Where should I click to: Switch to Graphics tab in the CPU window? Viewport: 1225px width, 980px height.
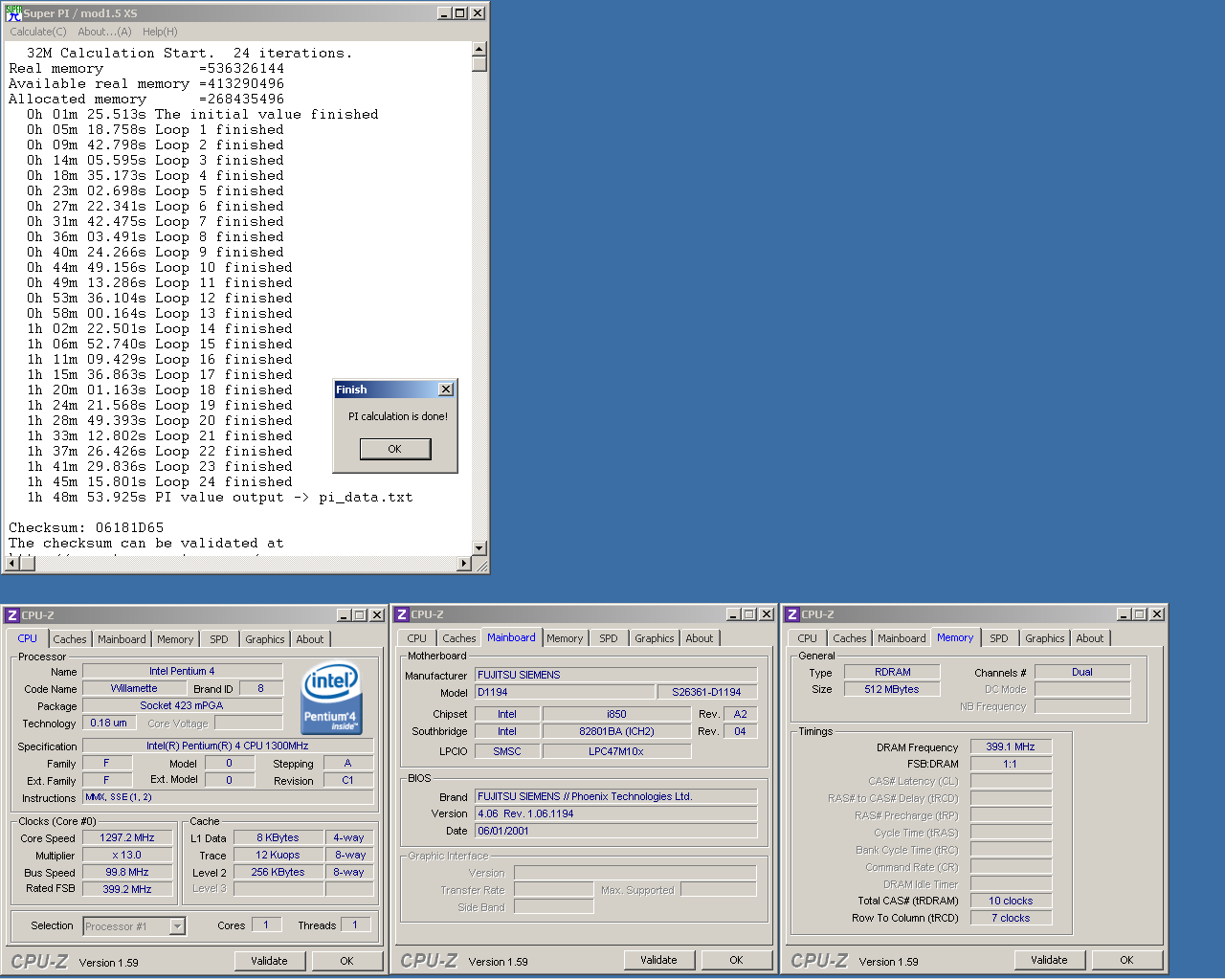click(265, 639)
